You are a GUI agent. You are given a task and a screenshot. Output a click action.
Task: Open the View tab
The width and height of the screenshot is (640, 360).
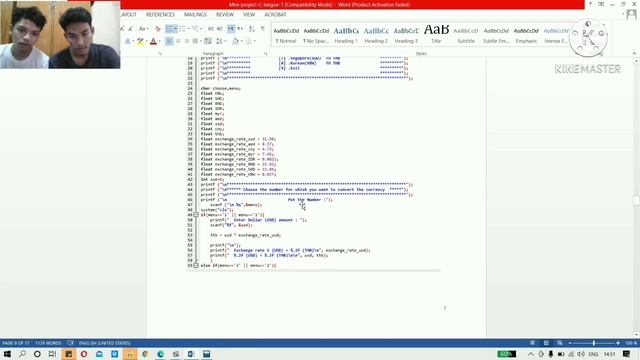[249, 14]
